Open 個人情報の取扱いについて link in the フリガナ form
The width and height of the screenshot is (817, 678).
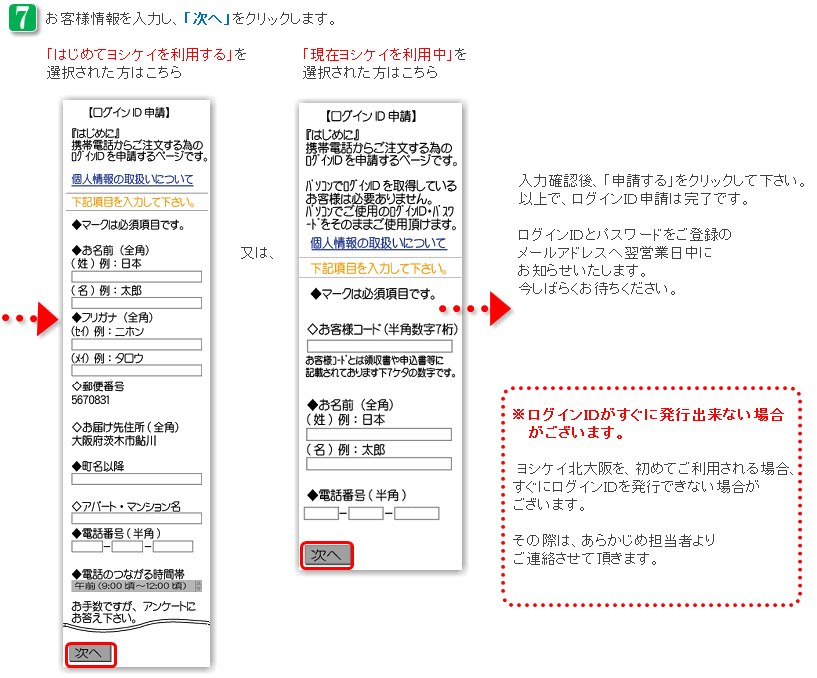132,179
